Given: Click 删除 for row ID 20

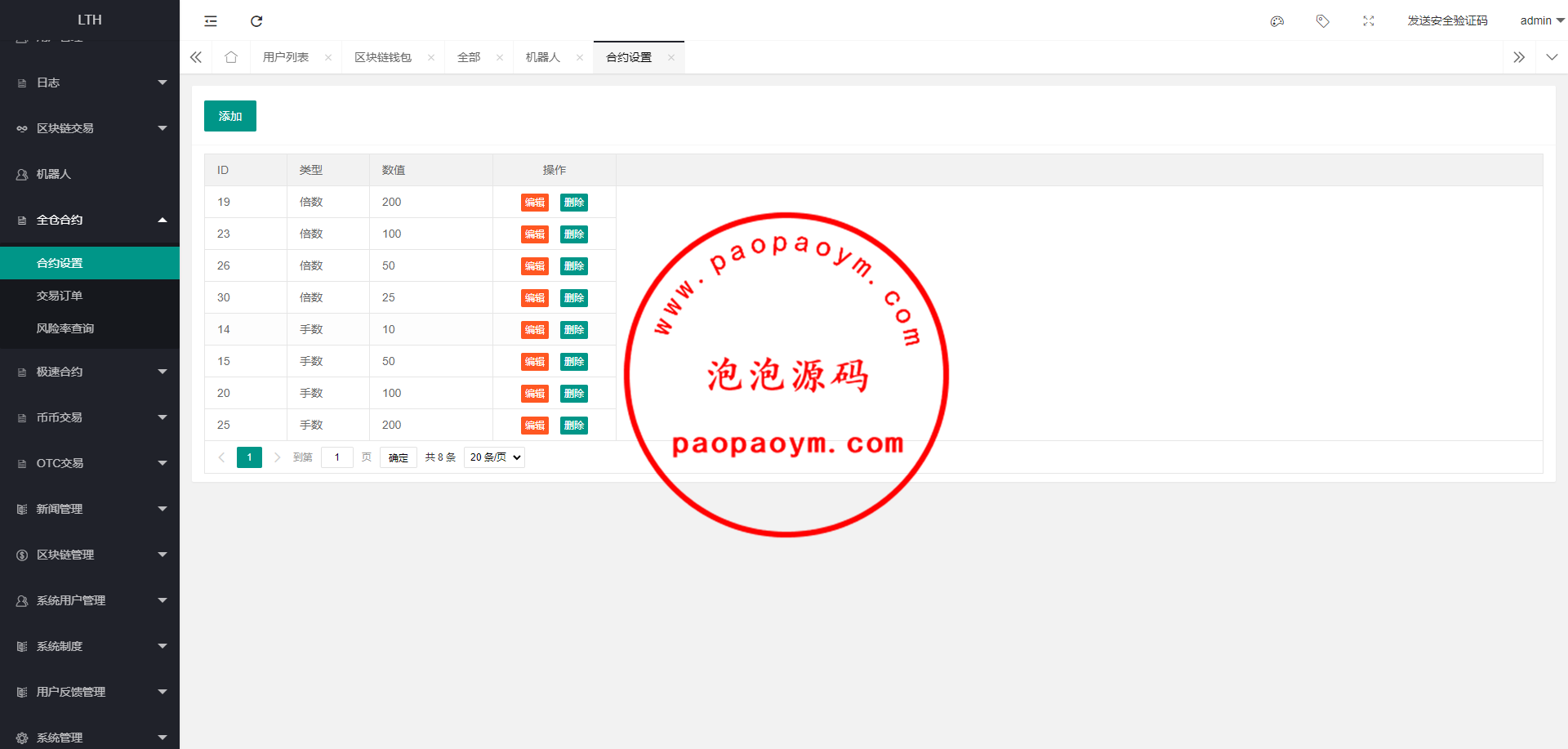Looking at the screenshot, I should pos(574,394).
